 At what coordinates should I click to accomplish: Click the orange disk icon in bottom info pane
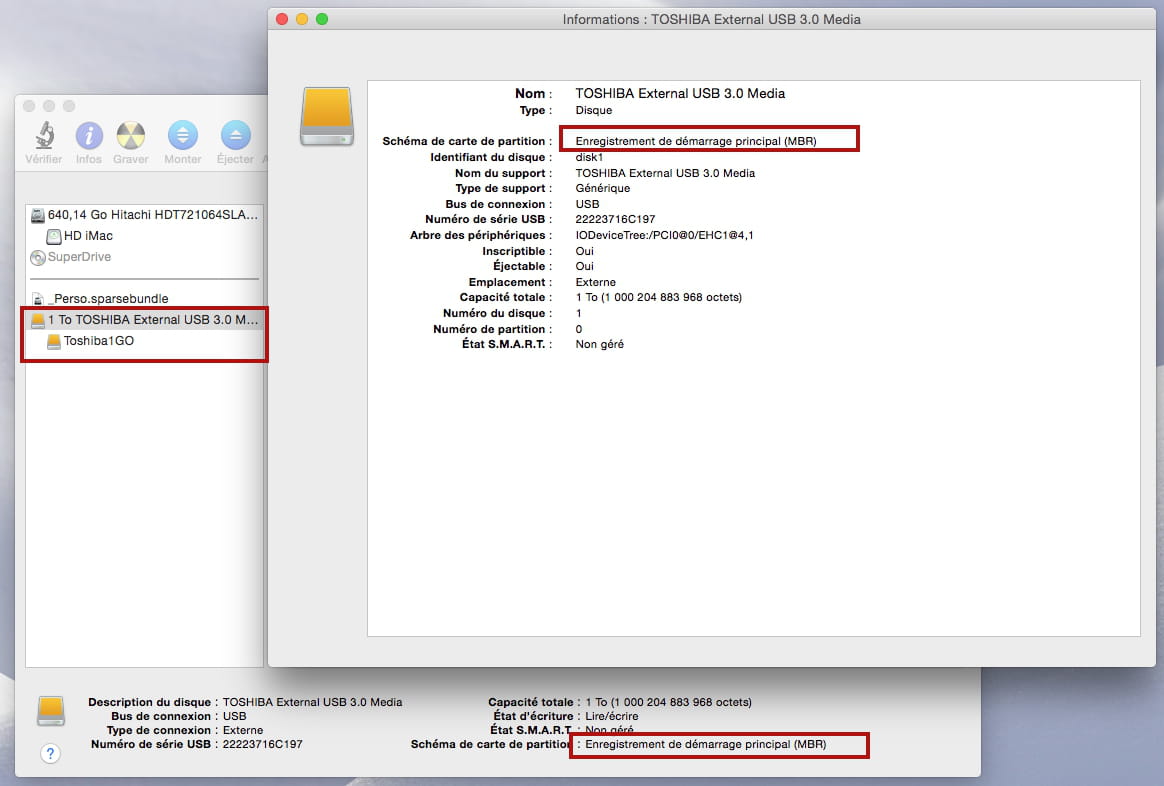[x=50, y=710]
